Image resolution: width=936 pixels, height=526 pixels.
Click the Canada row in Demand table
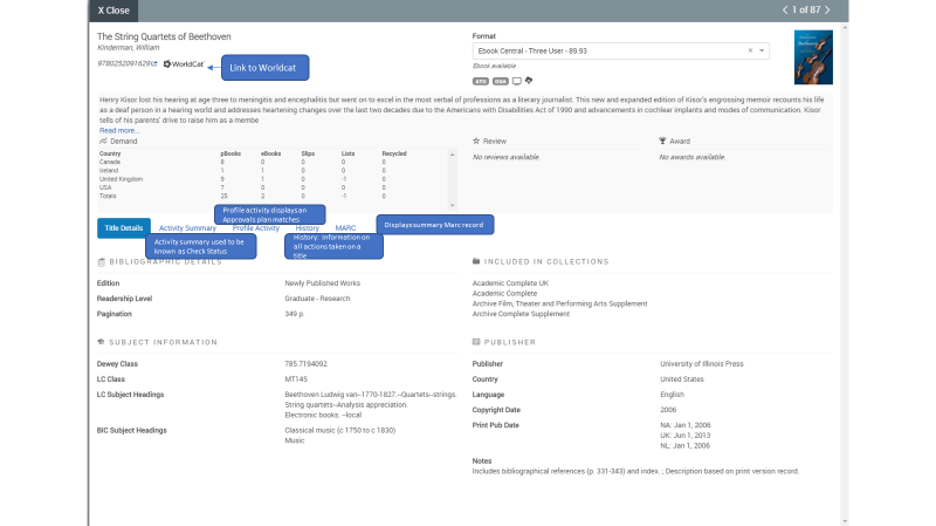(x=272, y=162)
